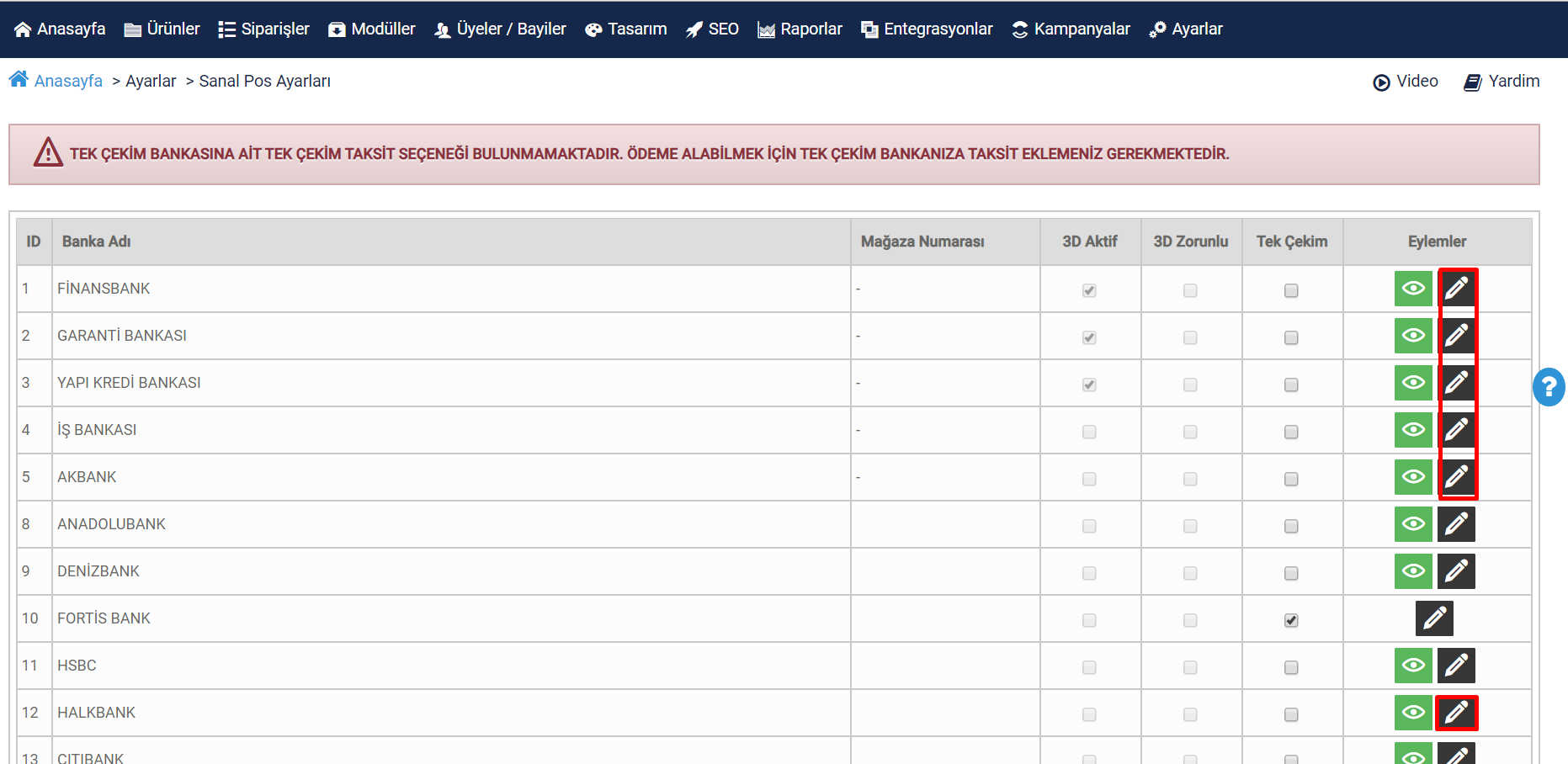Viewport: 1568px width, 764px height.
Task: Click the edit pencil for HSBC
Action: pyautogui.click(x=1456, y=666)
